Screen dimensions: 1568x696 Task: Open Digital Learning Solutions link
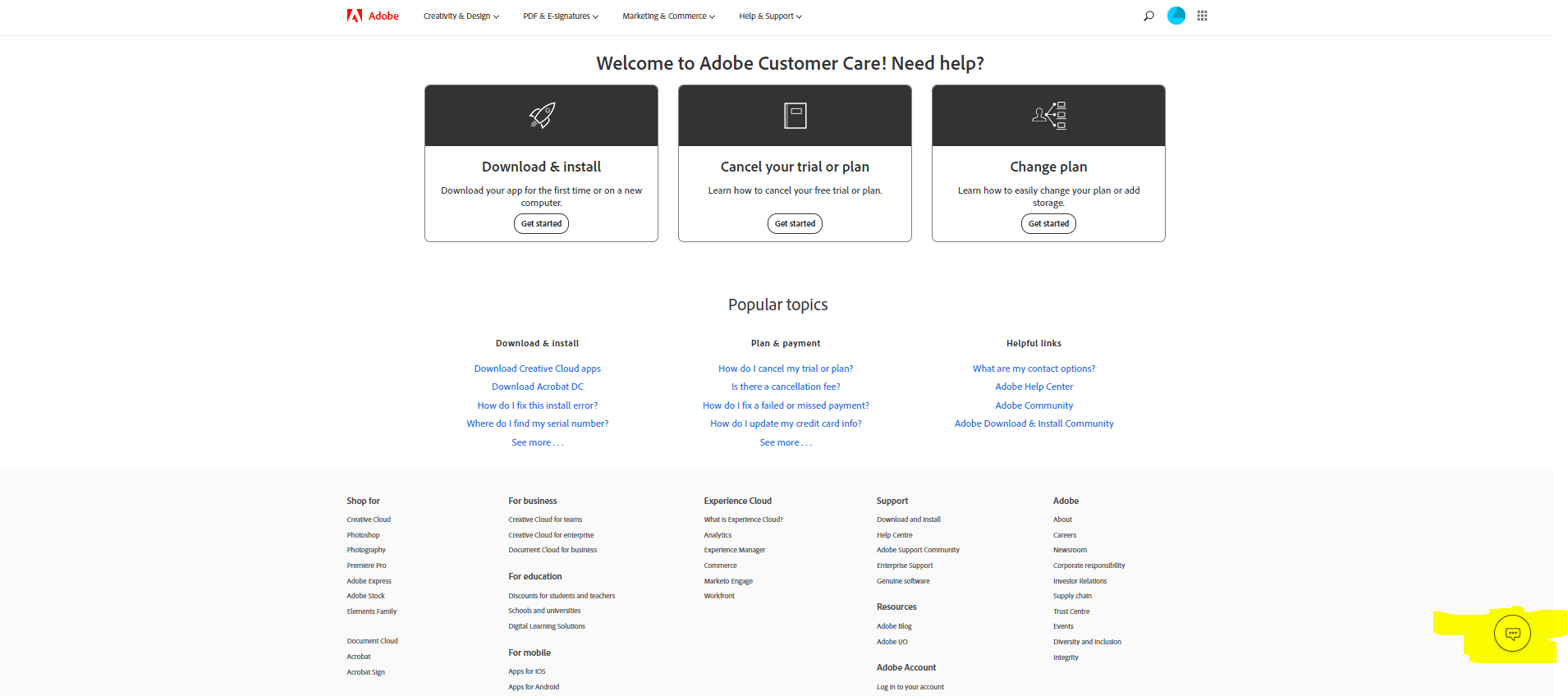[x=547, y=626]
